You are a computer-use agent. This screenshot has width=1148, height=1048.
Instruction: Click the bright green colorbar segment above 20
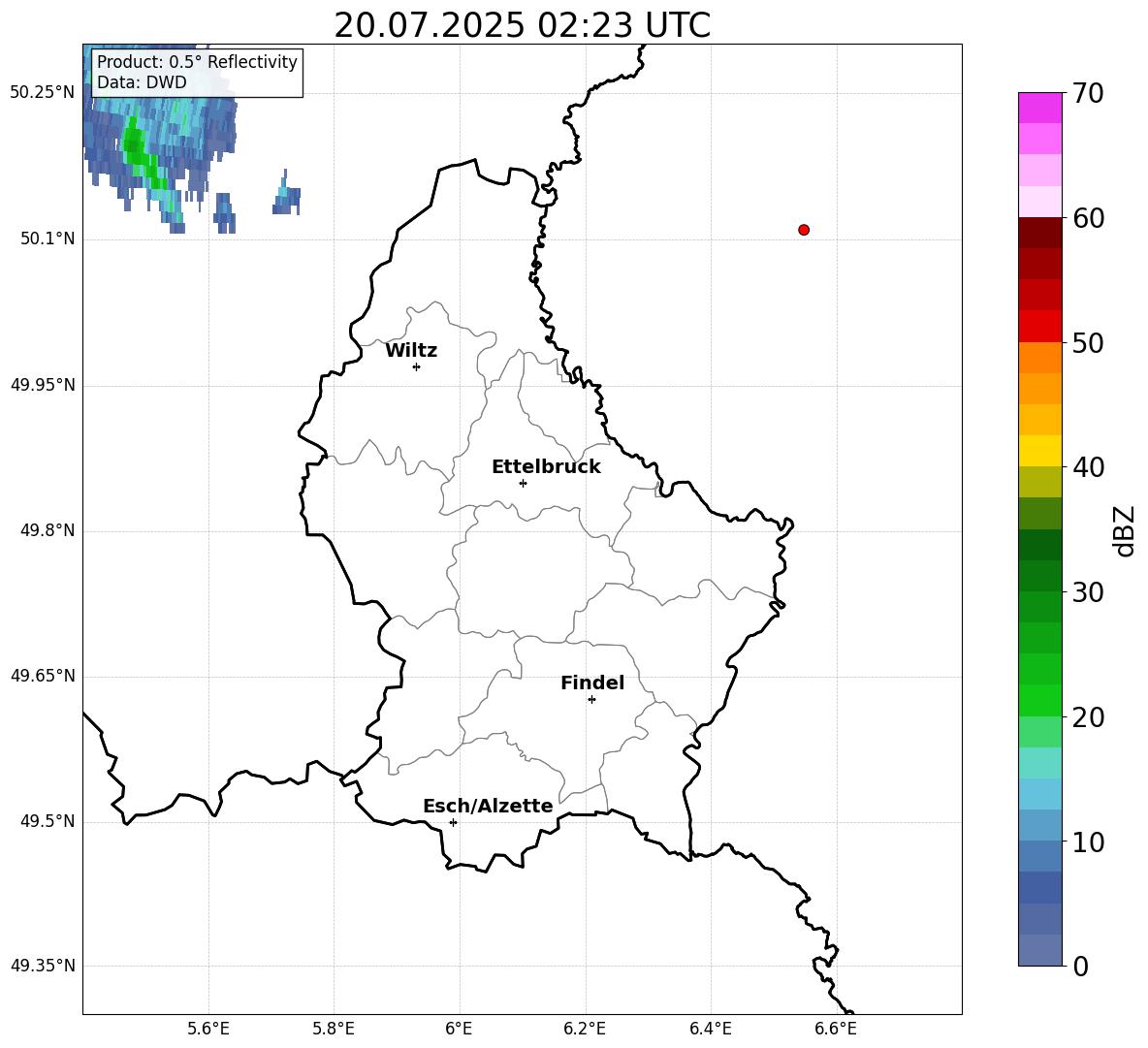coord(1039,700)
